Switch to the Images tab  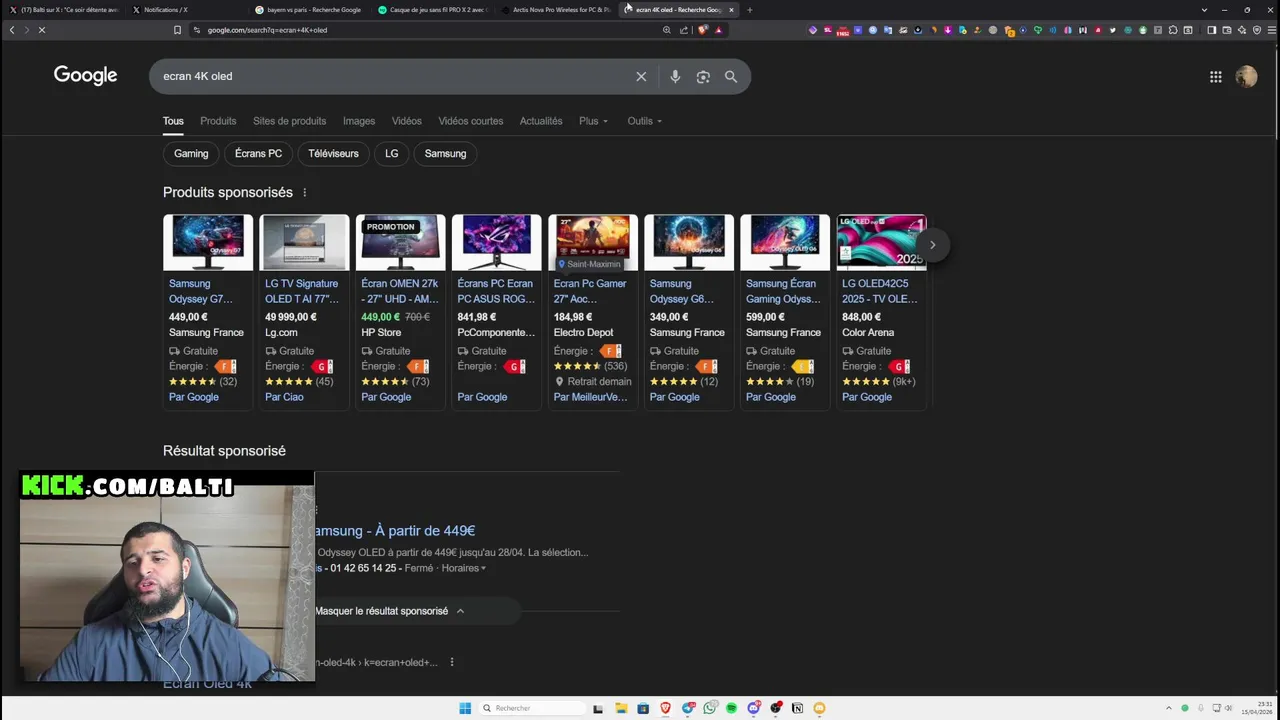pyautogui.click(x=359, y=121)
